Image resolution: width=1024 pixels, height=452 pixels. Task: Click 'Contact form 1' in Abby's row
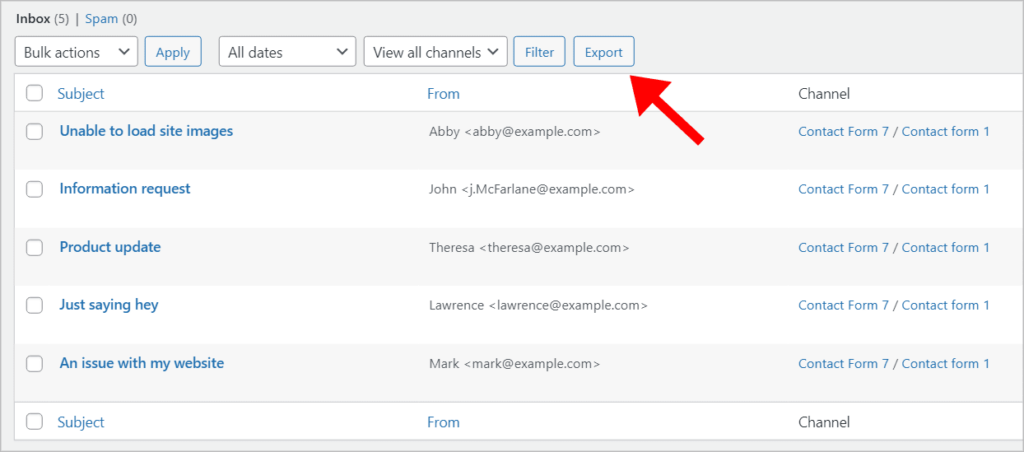click(x=946, y=131)
